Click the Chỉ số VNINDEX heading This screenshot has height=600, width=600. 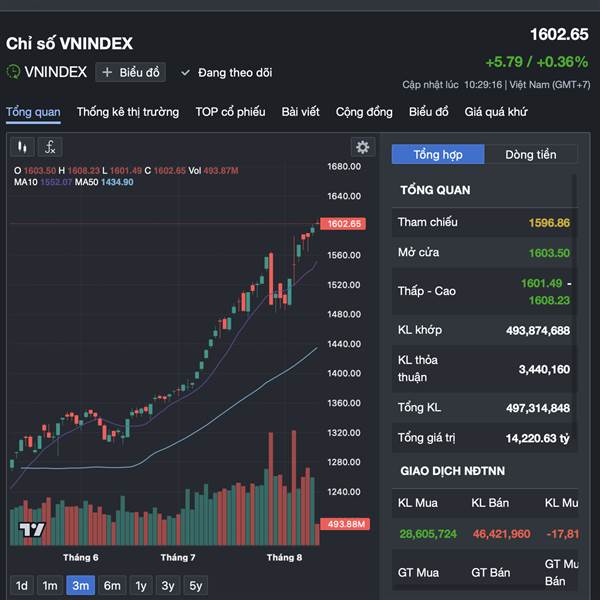point(69,43)
